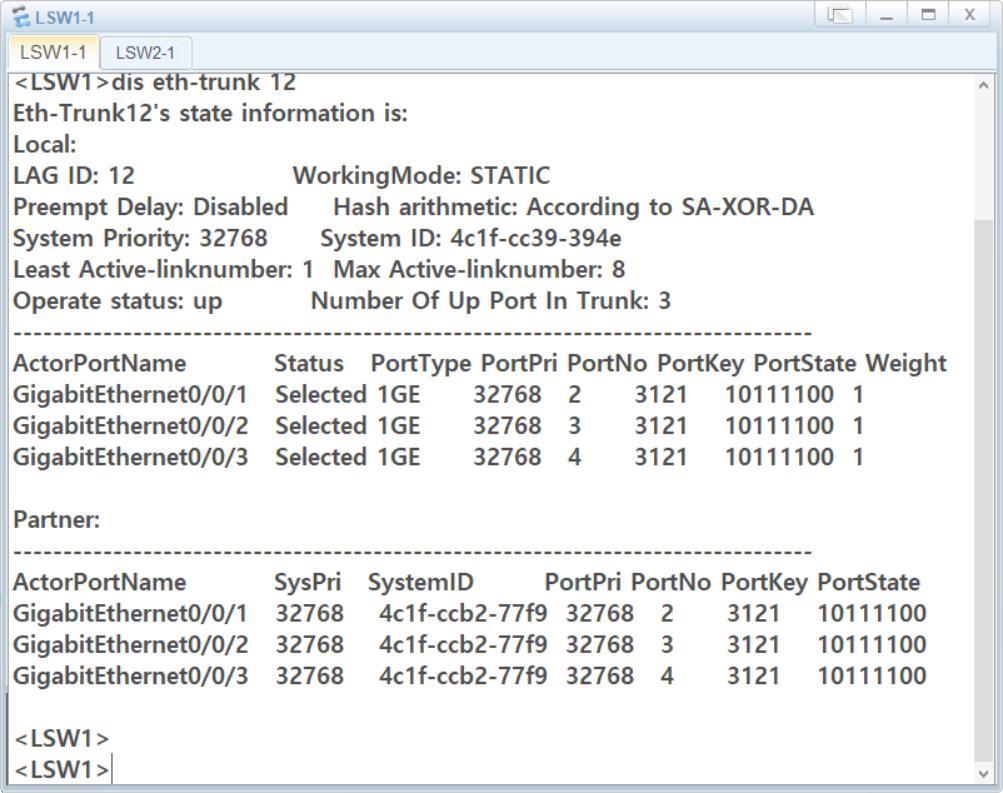
Task: Click the empty scrollbar track above the thumb
Action: 984,150
